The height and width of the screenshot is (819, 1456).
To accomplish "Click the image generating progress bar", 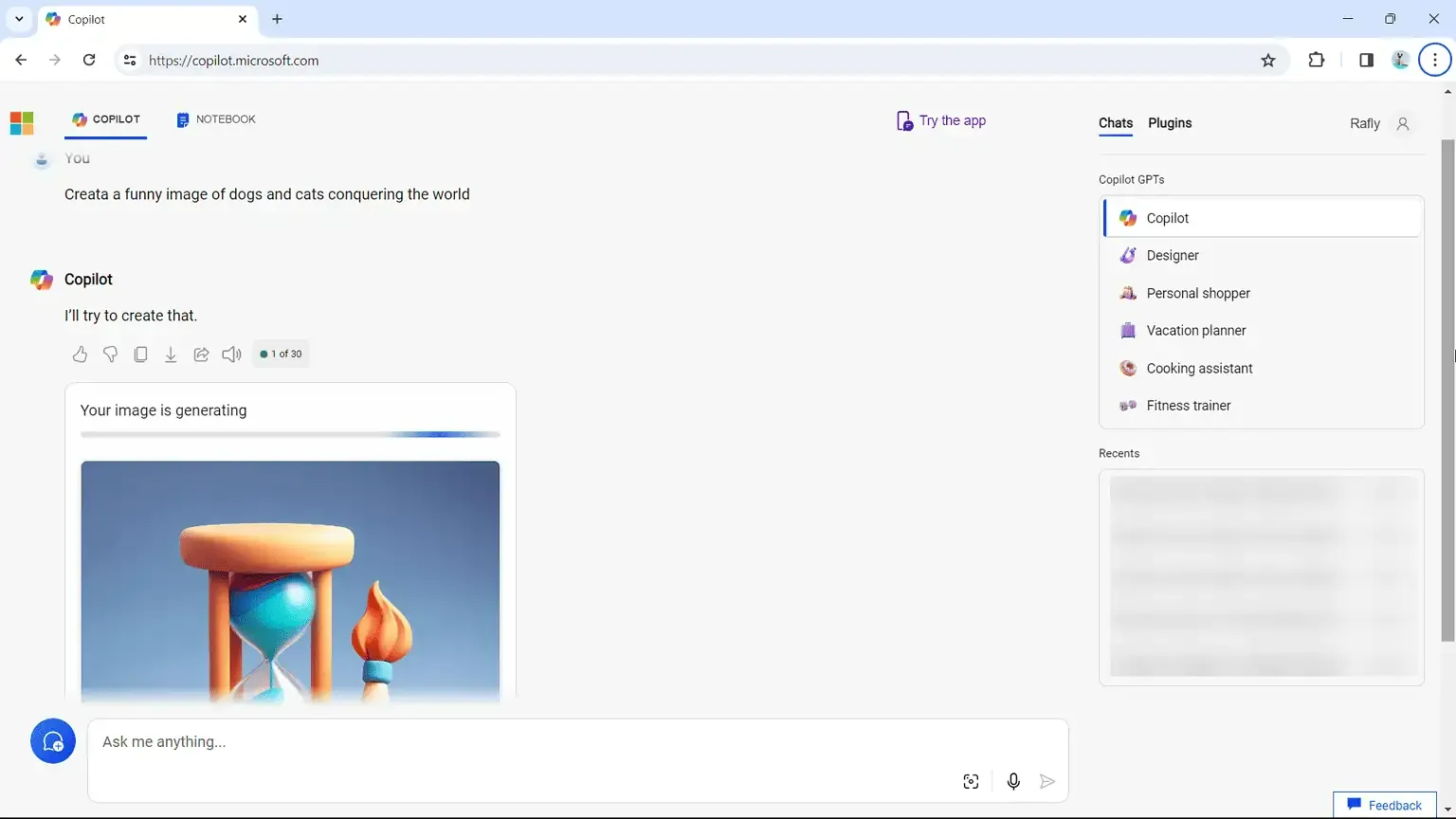I will click(290, 434).
